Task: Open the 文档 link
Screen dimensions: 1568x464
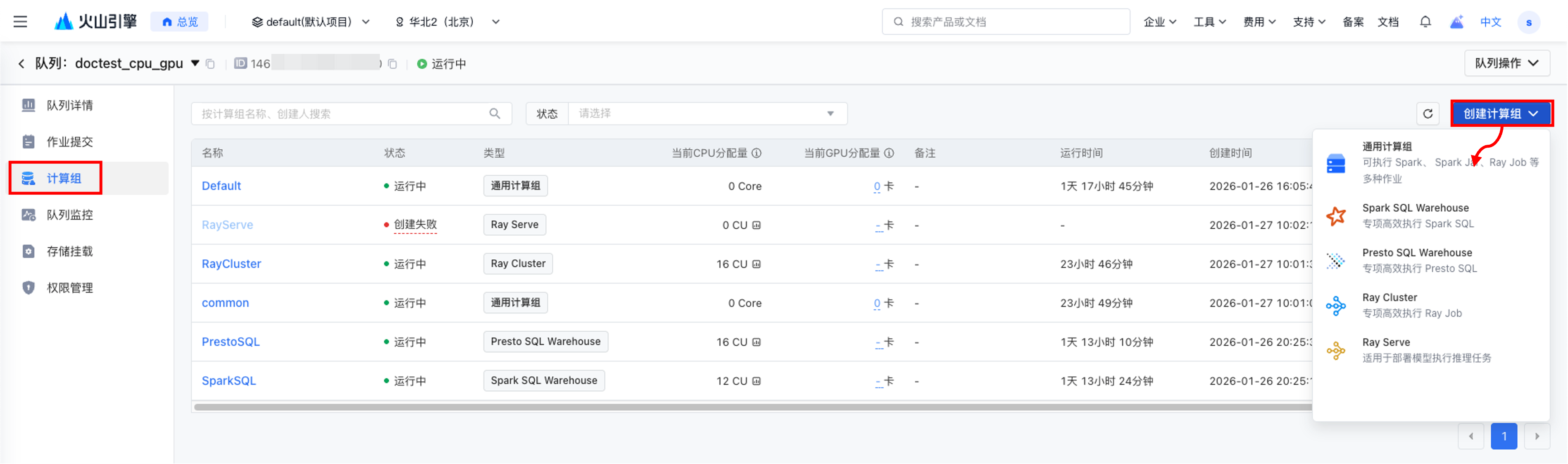Action: click(1388, 22)
